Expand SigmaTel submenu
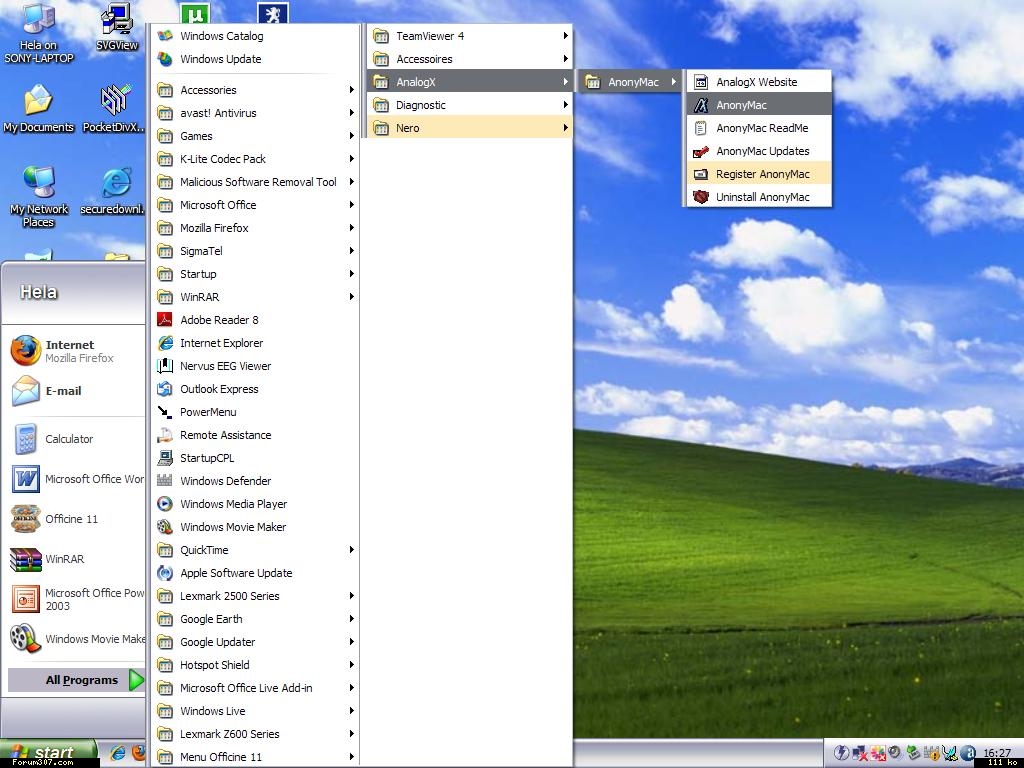The image size is (1024, 768). pyautogui.click(x=256, y=251)
